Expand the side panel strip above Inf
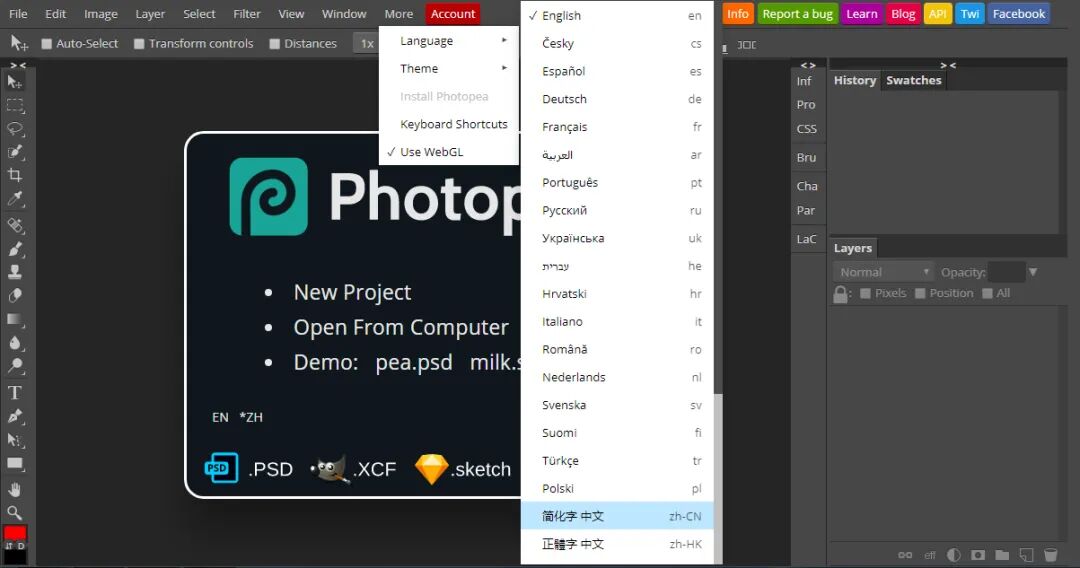This screenshot has height=568, width=1080. point(808,65)
